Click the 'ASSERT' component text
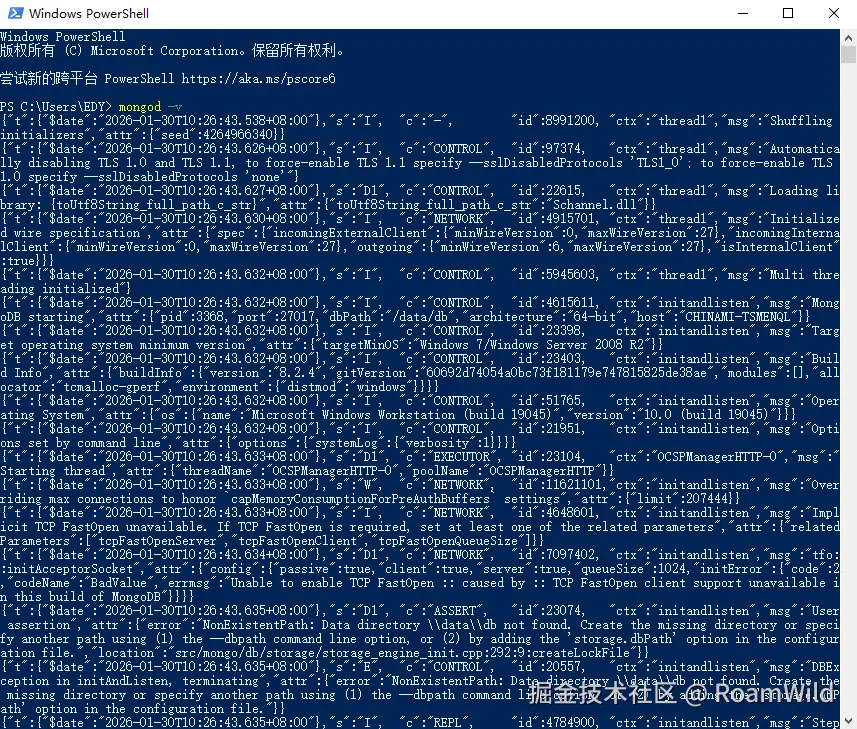 455,611
